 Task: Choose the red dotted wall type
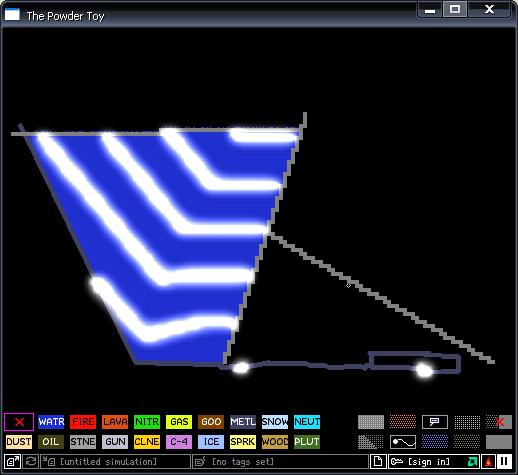pos(403,422)
